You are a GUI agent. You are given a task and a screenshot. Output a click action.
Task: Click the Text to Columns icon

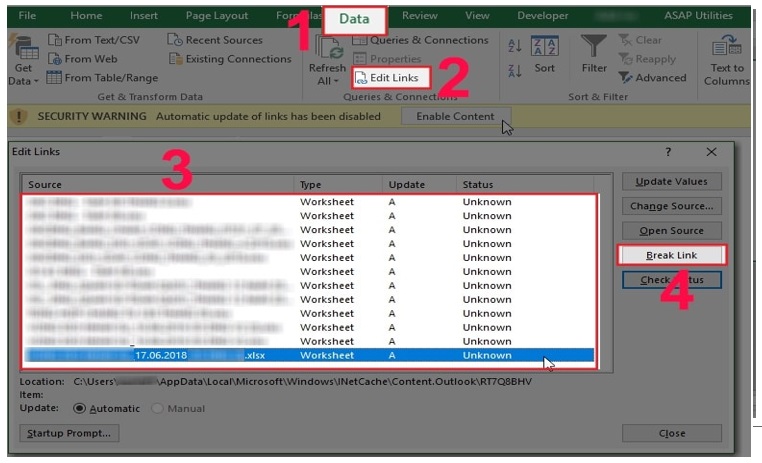726,49
